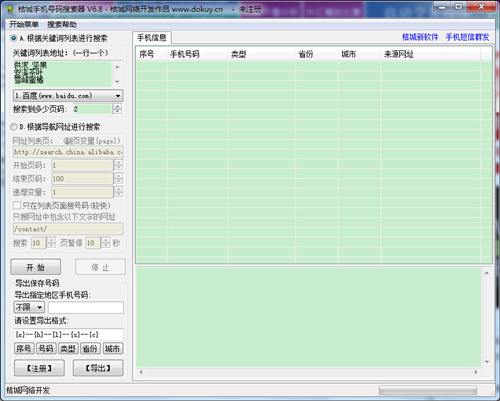
Task: Insert 类型 into export format
Action: (x=68, y=349)
